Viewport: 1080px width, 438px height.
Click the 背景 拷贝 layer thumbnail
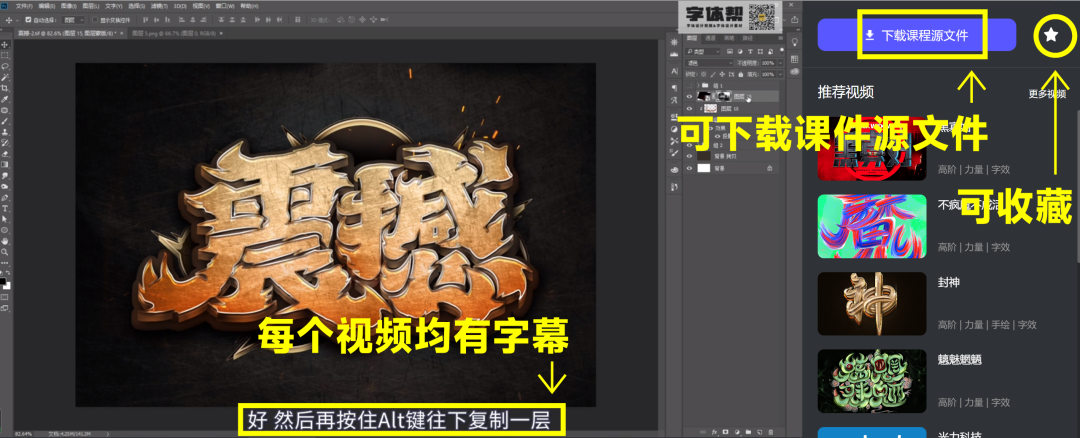[703, 156]
